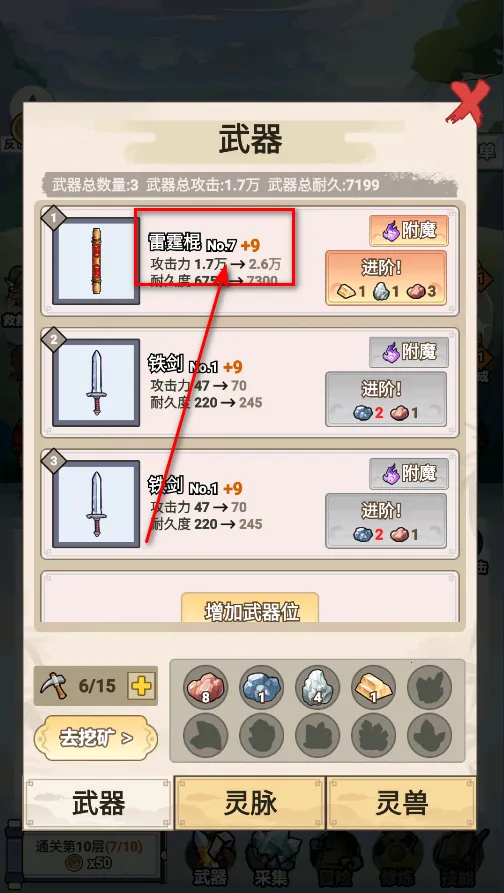Select the gold ingot with count 1
The image size is (504, 893).
(373, 686)
